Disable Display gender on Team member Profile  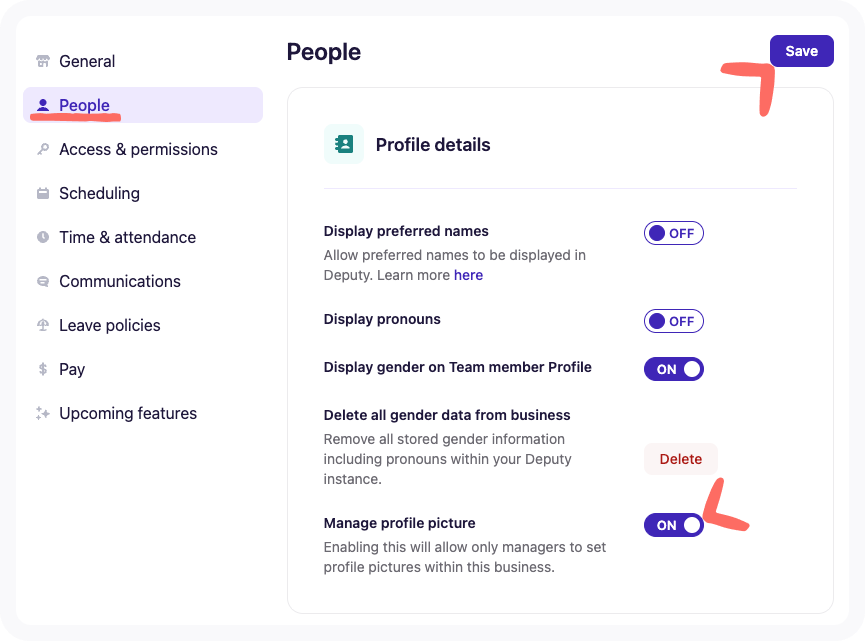coord(674,368)
